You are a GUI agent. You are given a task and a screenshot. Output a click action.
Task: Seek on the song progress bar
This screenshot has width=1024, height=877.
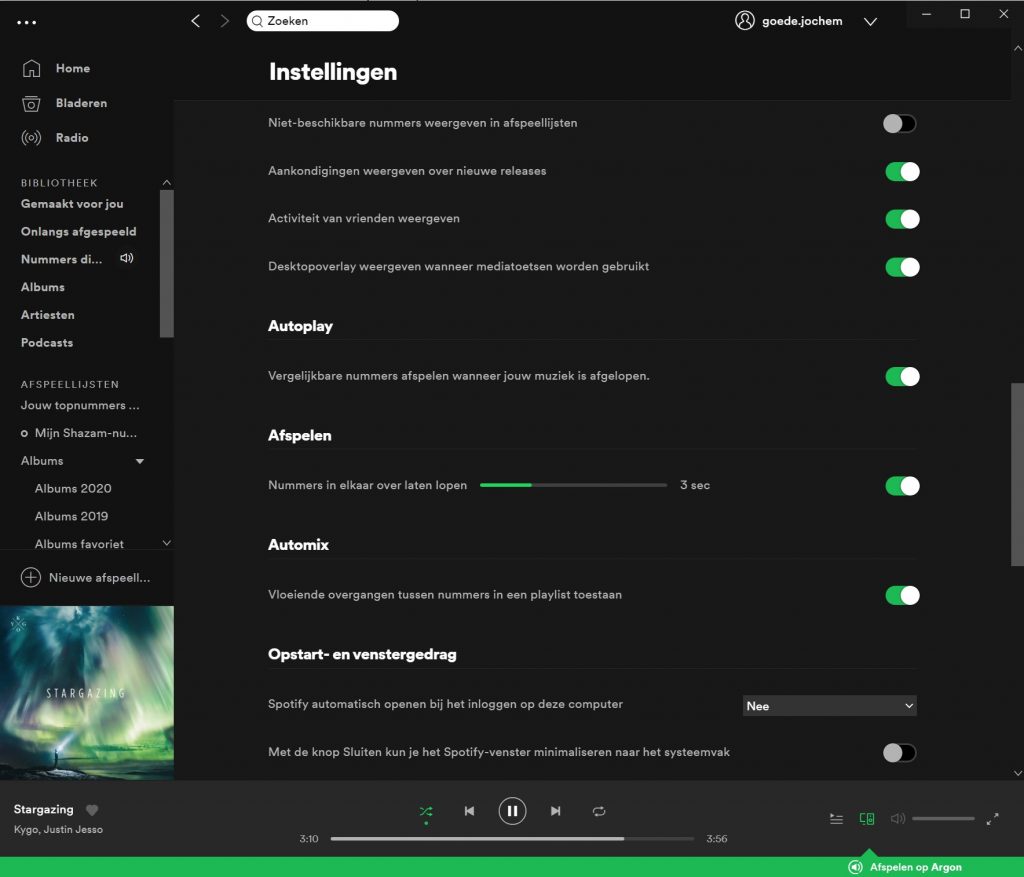[512, 838]
